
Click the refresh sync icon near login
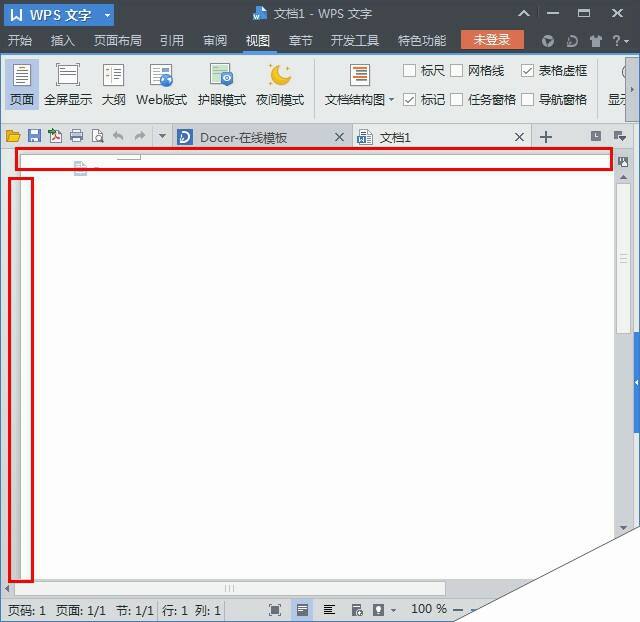pyautogui.click(x=572, y=41)
